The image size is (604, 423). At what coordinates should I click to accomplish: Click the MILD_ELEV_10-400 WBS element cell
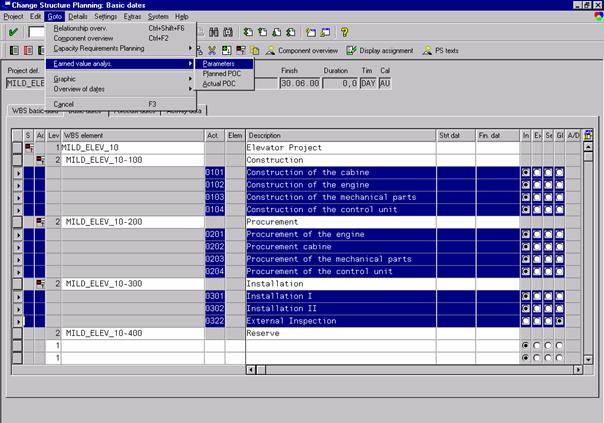pos(132,333)
